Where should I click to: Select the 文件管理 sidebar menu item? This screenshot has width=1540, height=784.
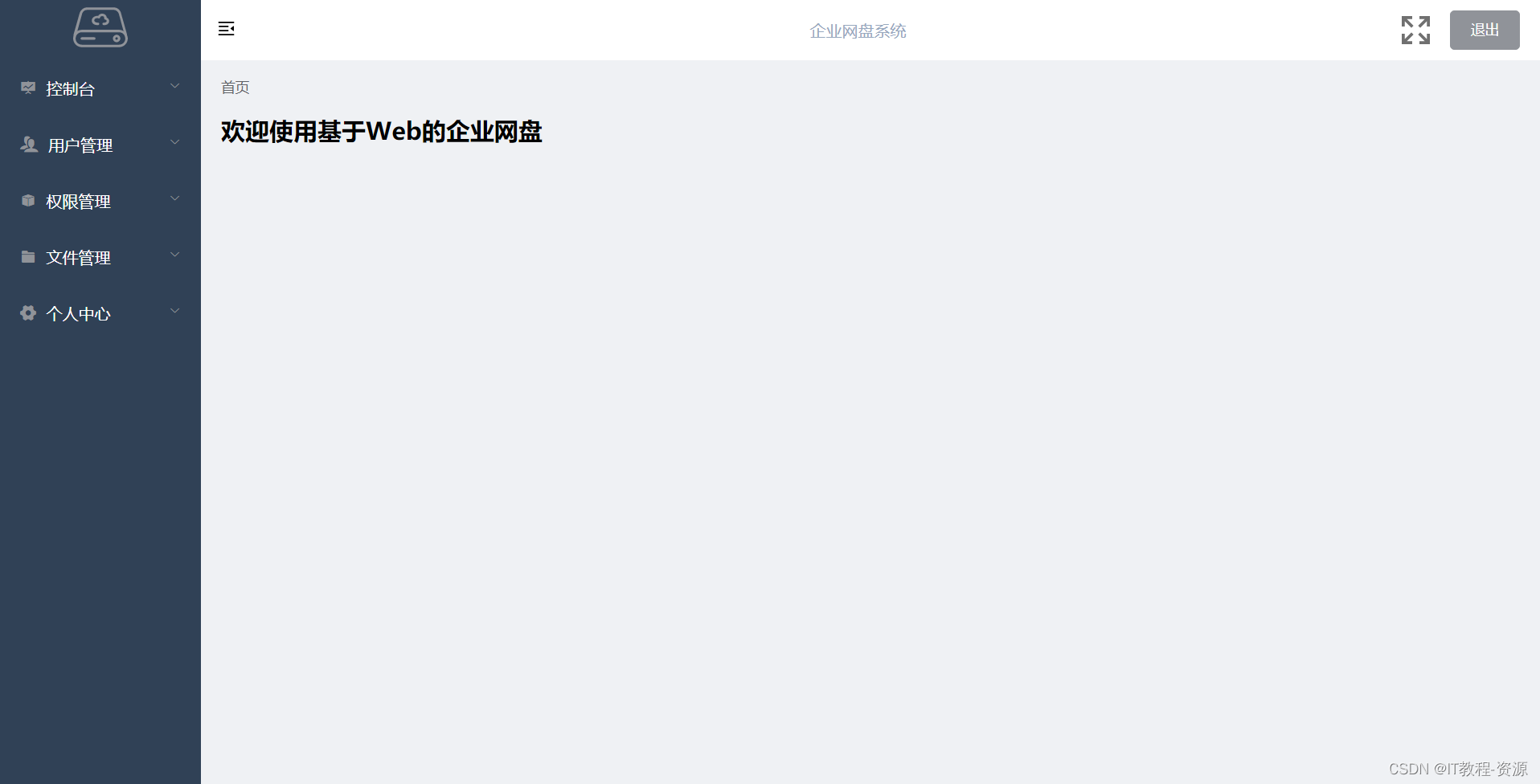tap(100, 257)
